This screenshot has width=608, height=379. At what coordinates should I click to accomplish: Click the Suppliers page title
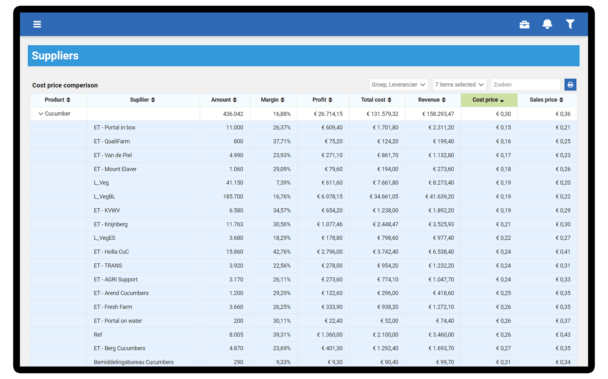point(55,56)
